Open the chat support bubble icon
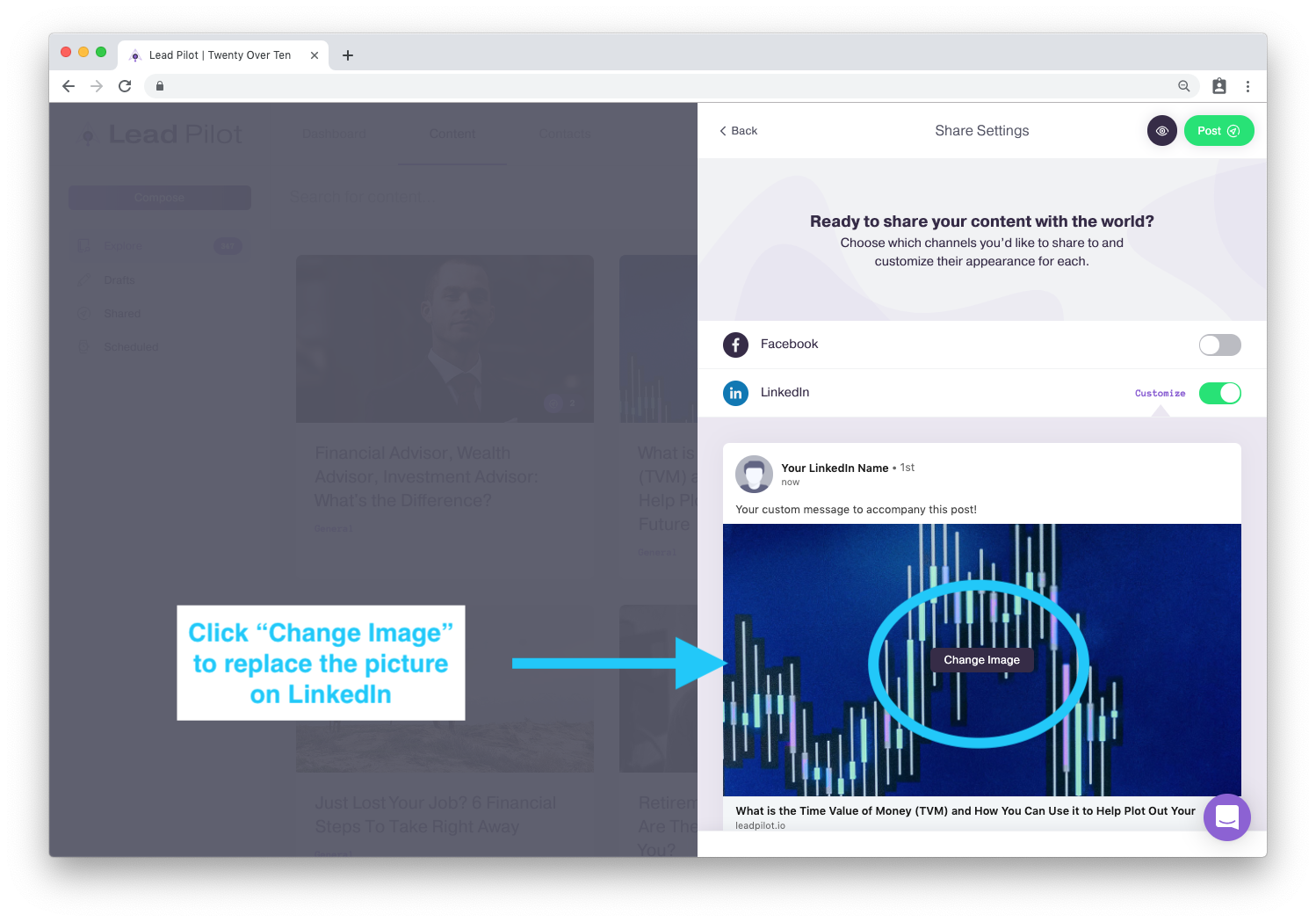Image resolution: width=1316 pixels, height=922 pixels. 1226,817
